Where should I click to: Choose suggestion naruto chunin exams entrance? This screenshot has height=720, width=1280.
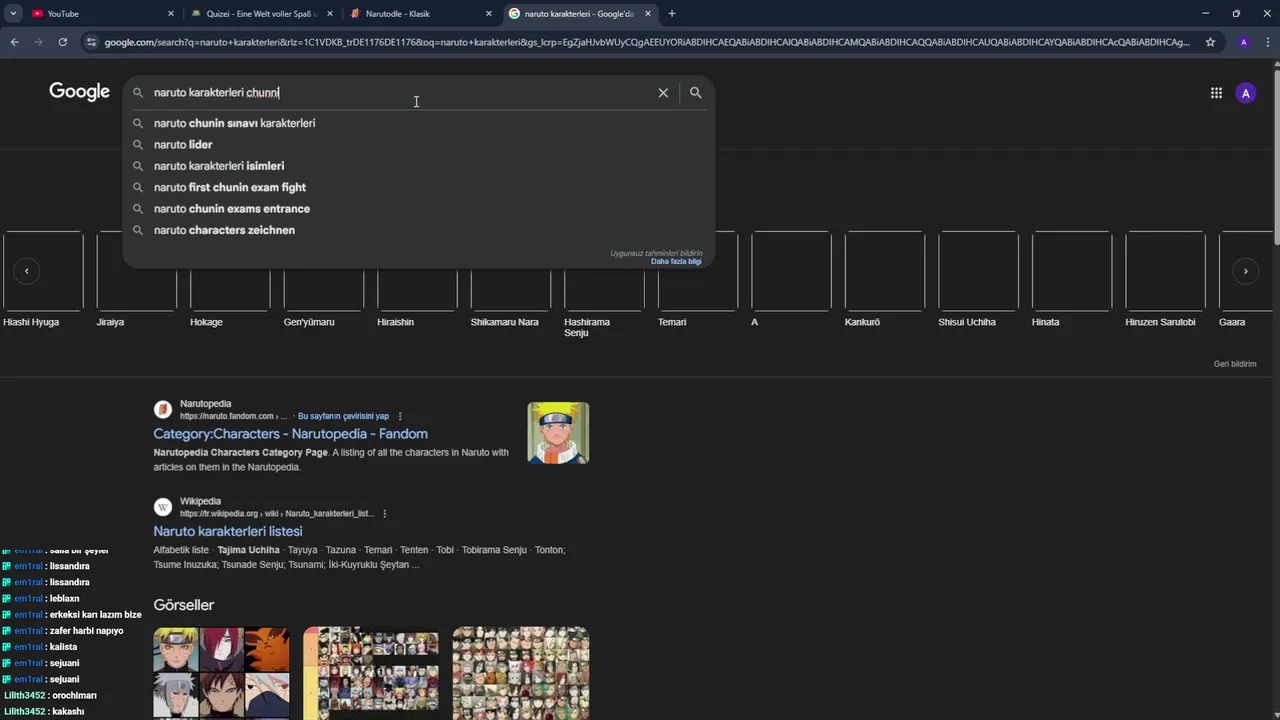418,209
